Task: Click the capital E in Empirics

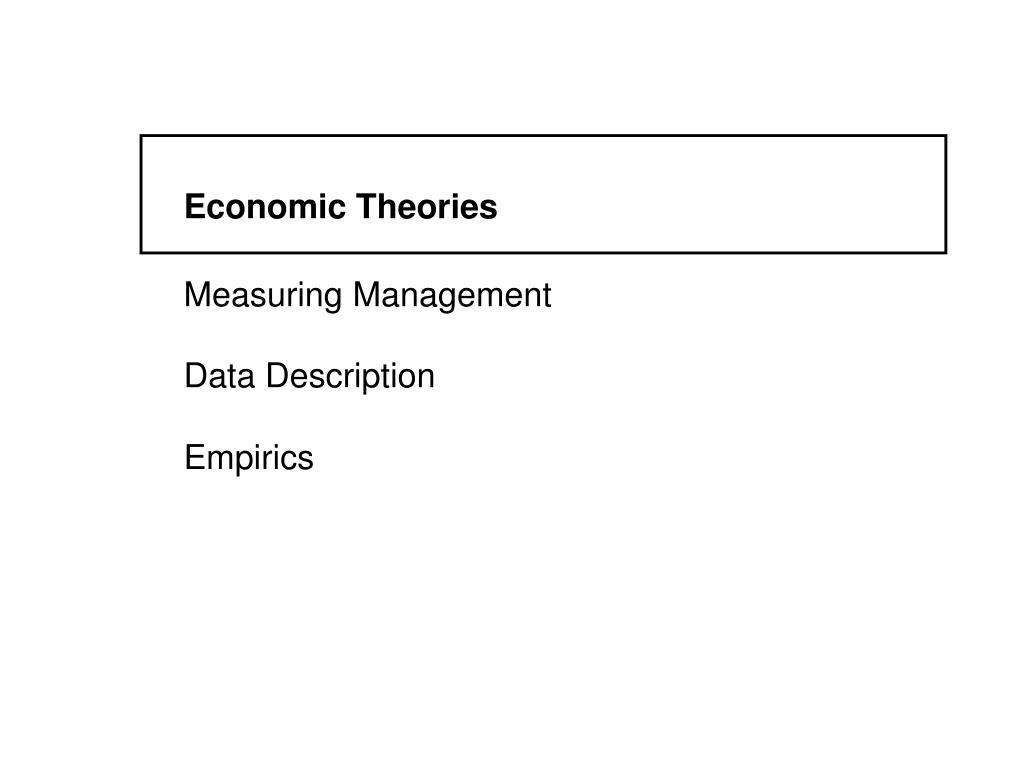Action: pos(195,457)
